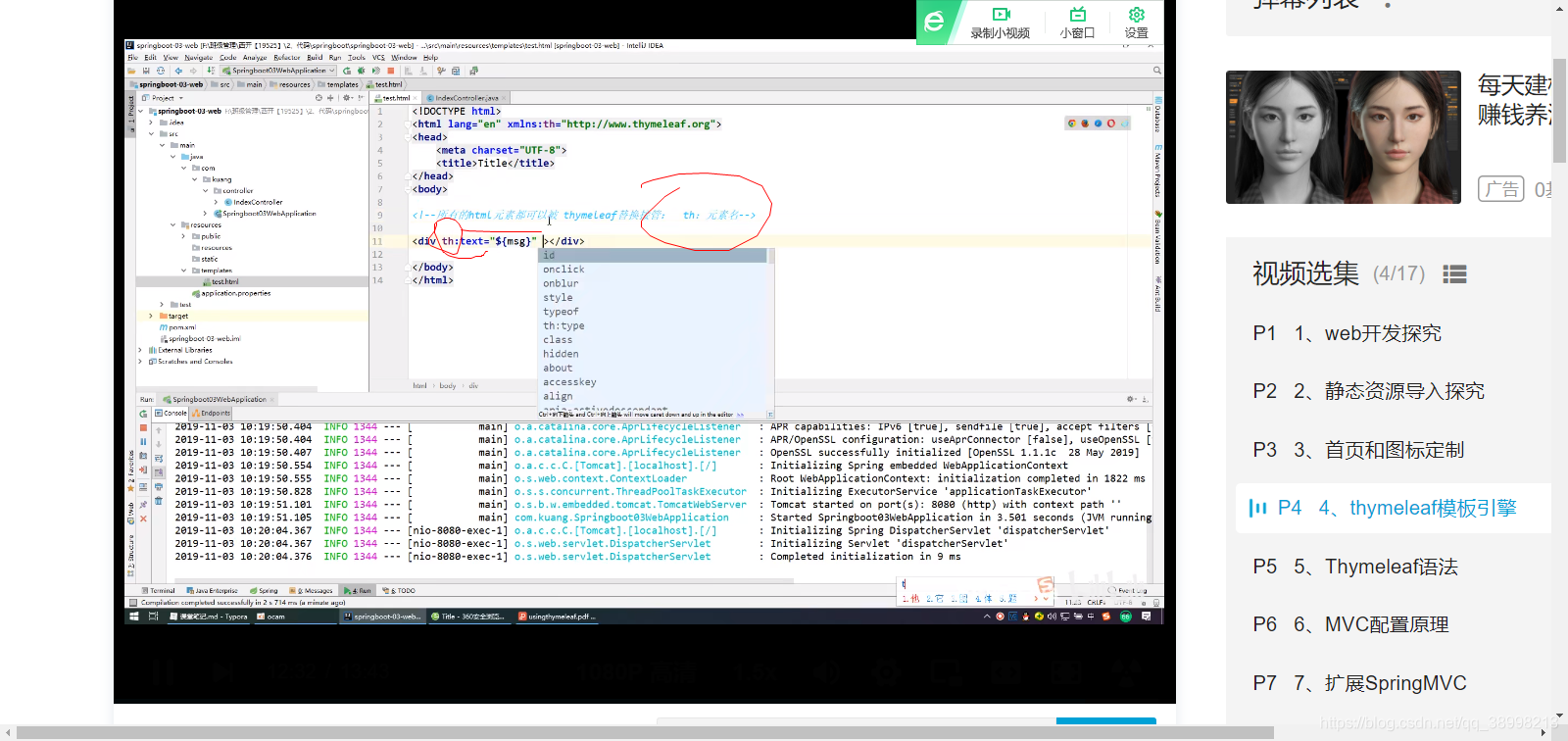Click the Project panel gear icon
This screenshot has height=741, width=1568.
coord(347,98)
